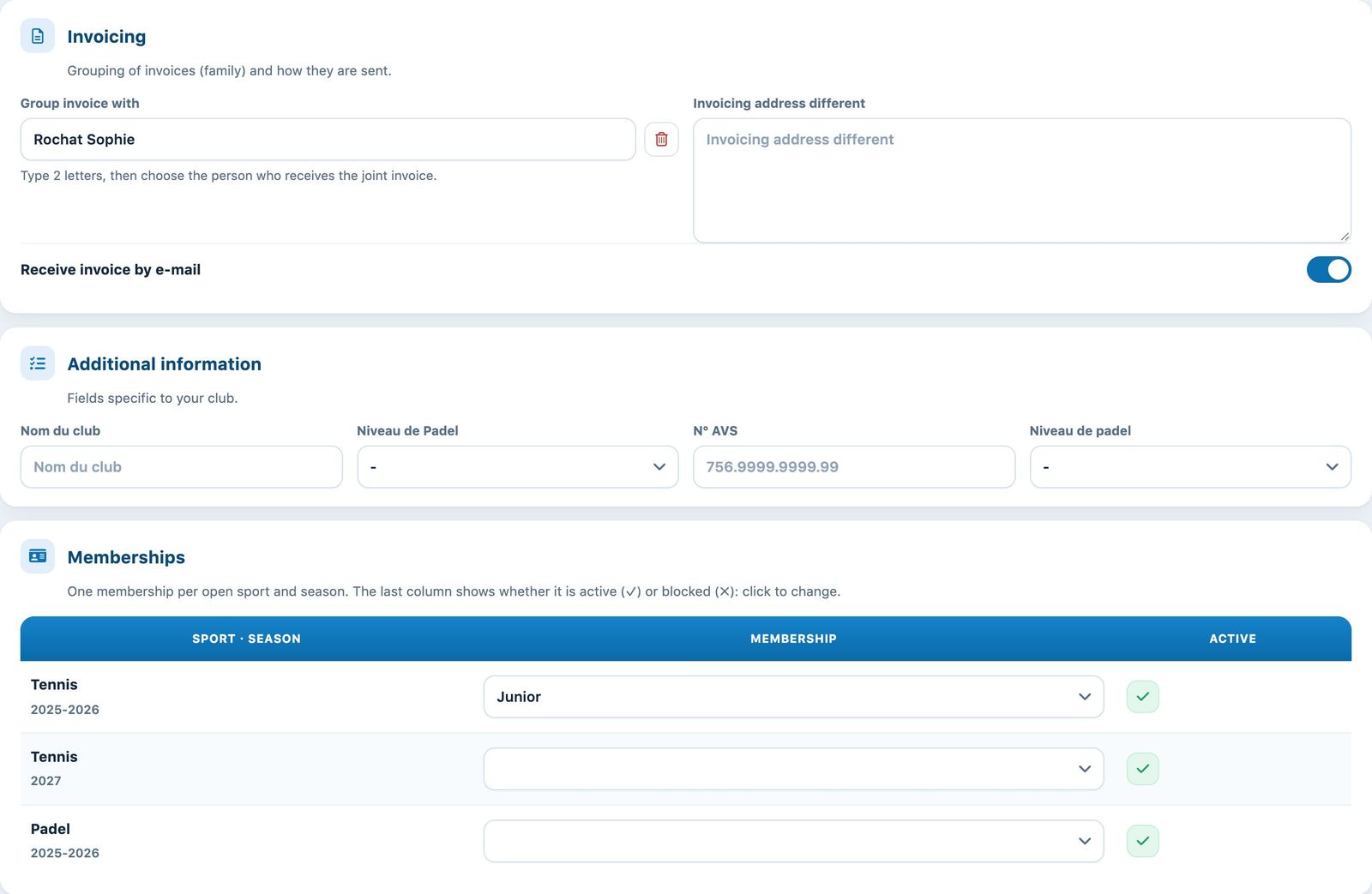
Task: Click the Receive invoice by e-mail label
Action: click(111, 269)
